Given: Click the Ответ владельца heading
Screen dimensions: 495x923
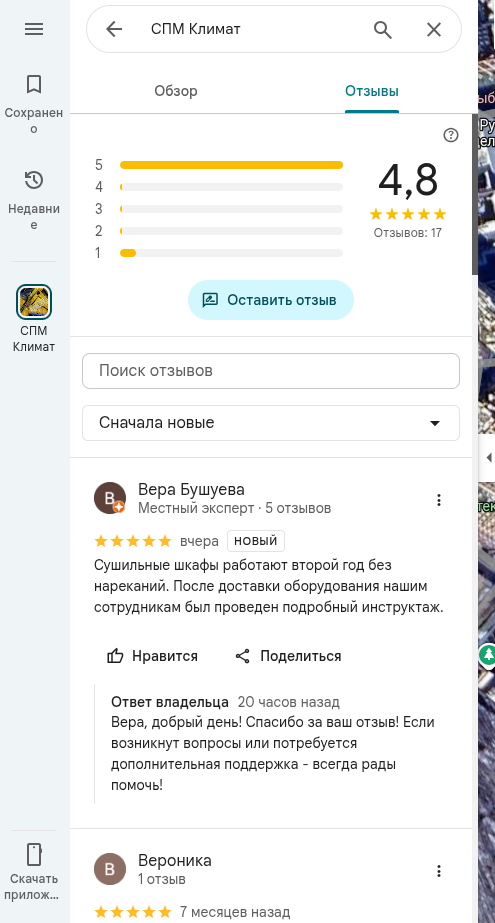Looking at the screenshot, I should pyautogui.click(x=170, y=702).
